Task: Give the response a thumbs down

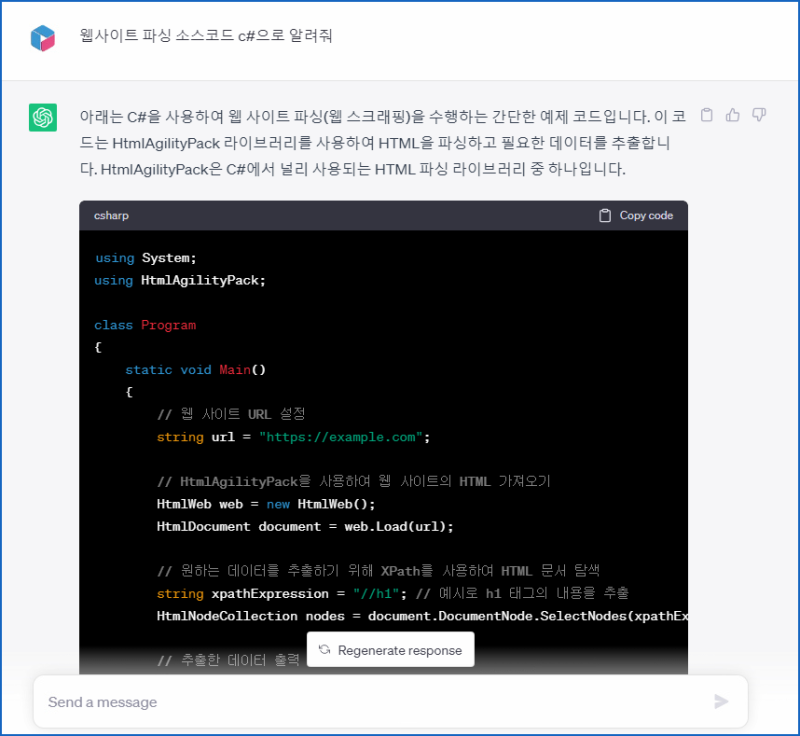Action: (x=759, y=115)
